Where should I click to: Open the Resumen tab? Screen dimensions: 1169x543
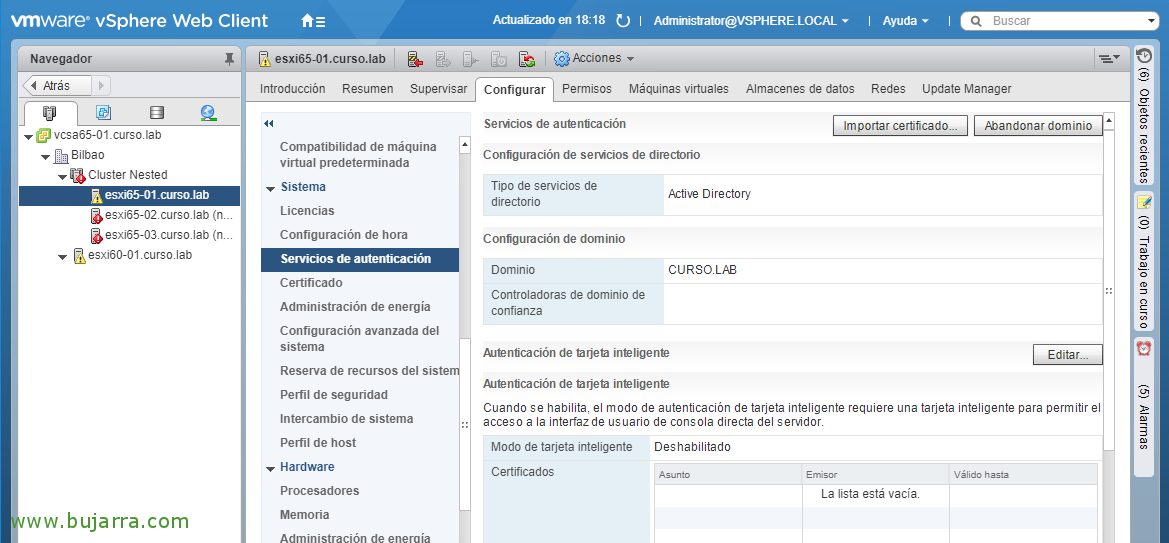tap(368, 89)
